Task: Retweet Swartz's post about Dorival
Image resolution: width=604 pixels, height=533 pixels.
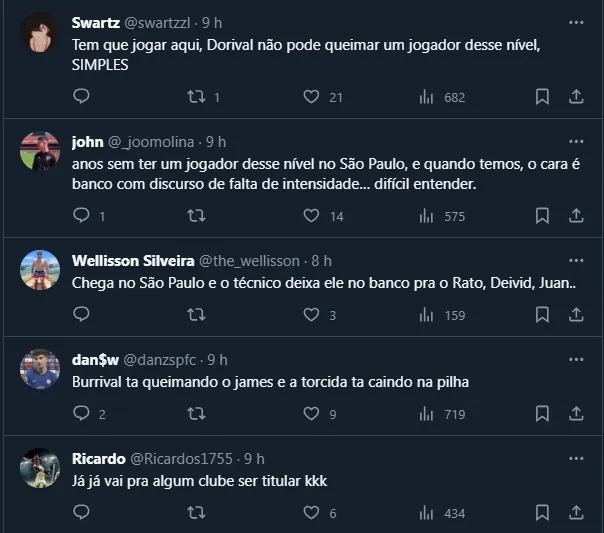Action: [197, 97]
